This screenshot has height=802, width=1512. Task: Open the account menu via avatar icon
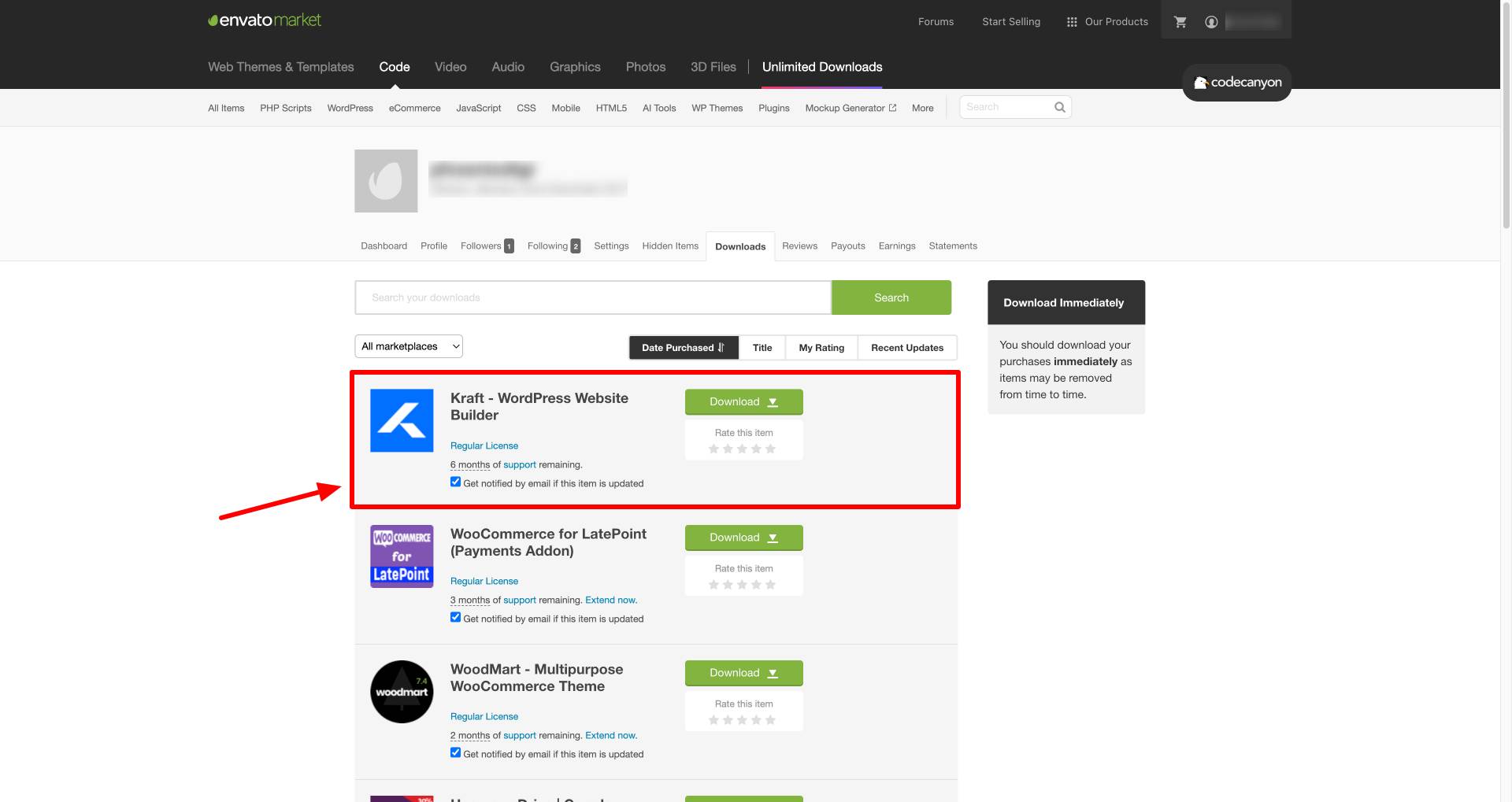(x=1210, y=21)
